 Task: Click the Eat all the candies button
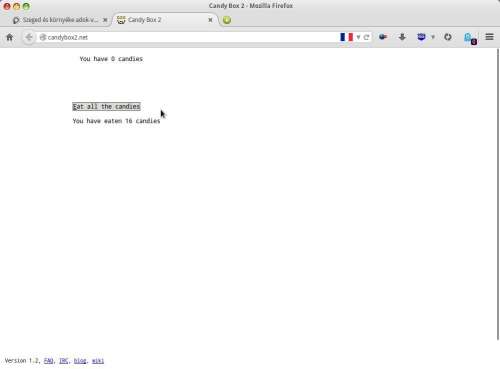pyautogui.click(x=106, y=106)
